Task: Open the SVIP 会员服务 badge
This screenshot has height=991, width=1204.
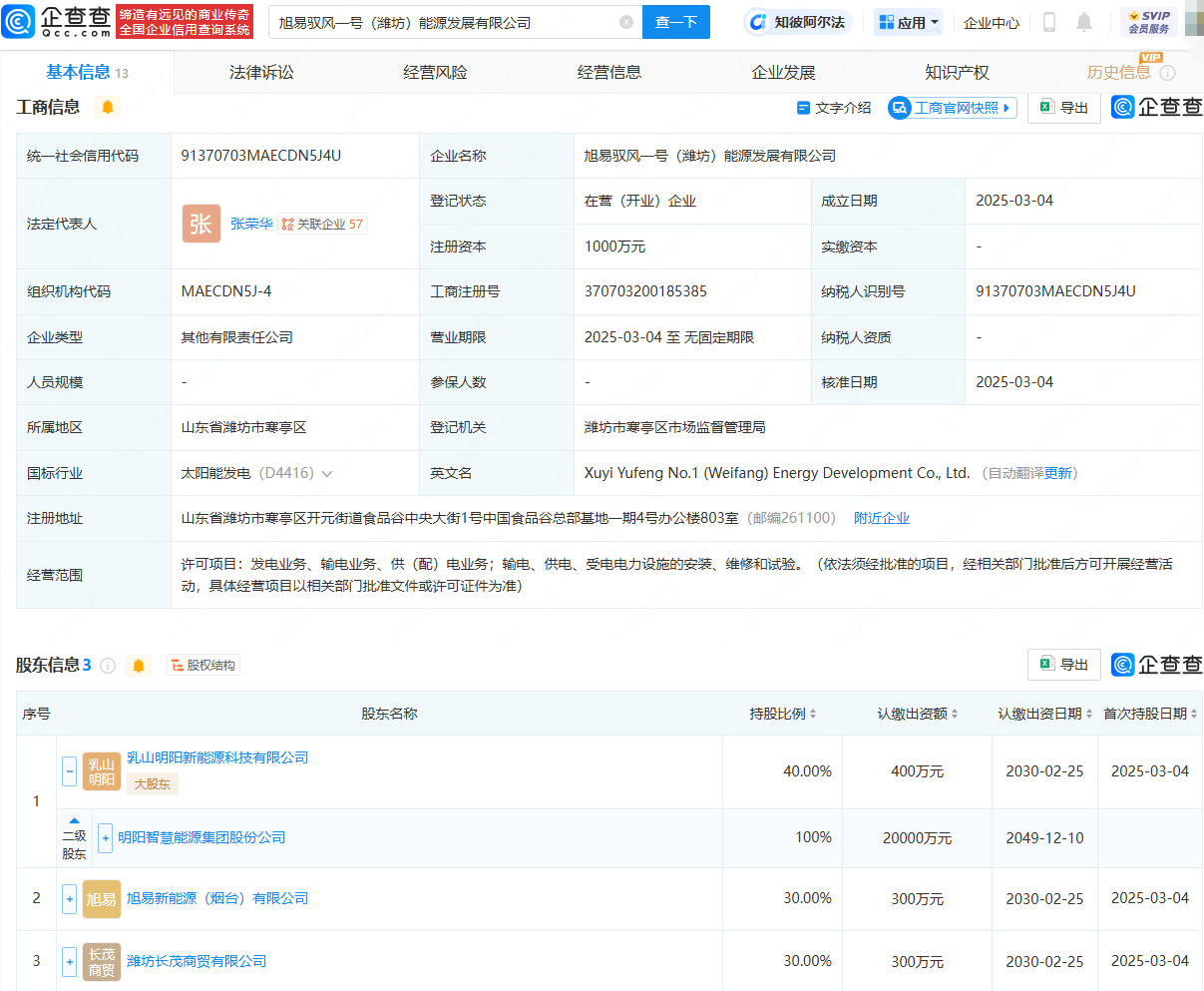Action: click(1149, 22)
